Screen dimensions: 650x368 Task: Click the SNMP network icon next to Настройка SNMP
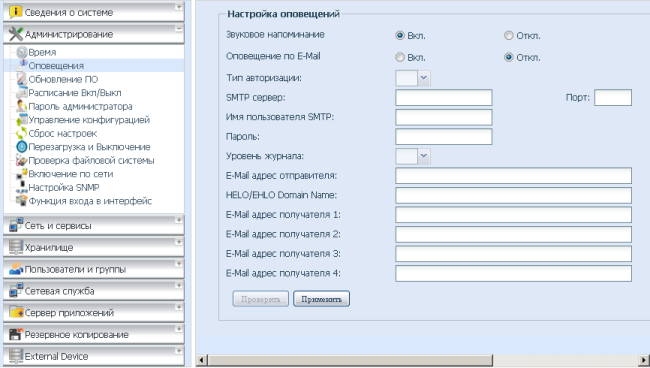click(22, 187)
